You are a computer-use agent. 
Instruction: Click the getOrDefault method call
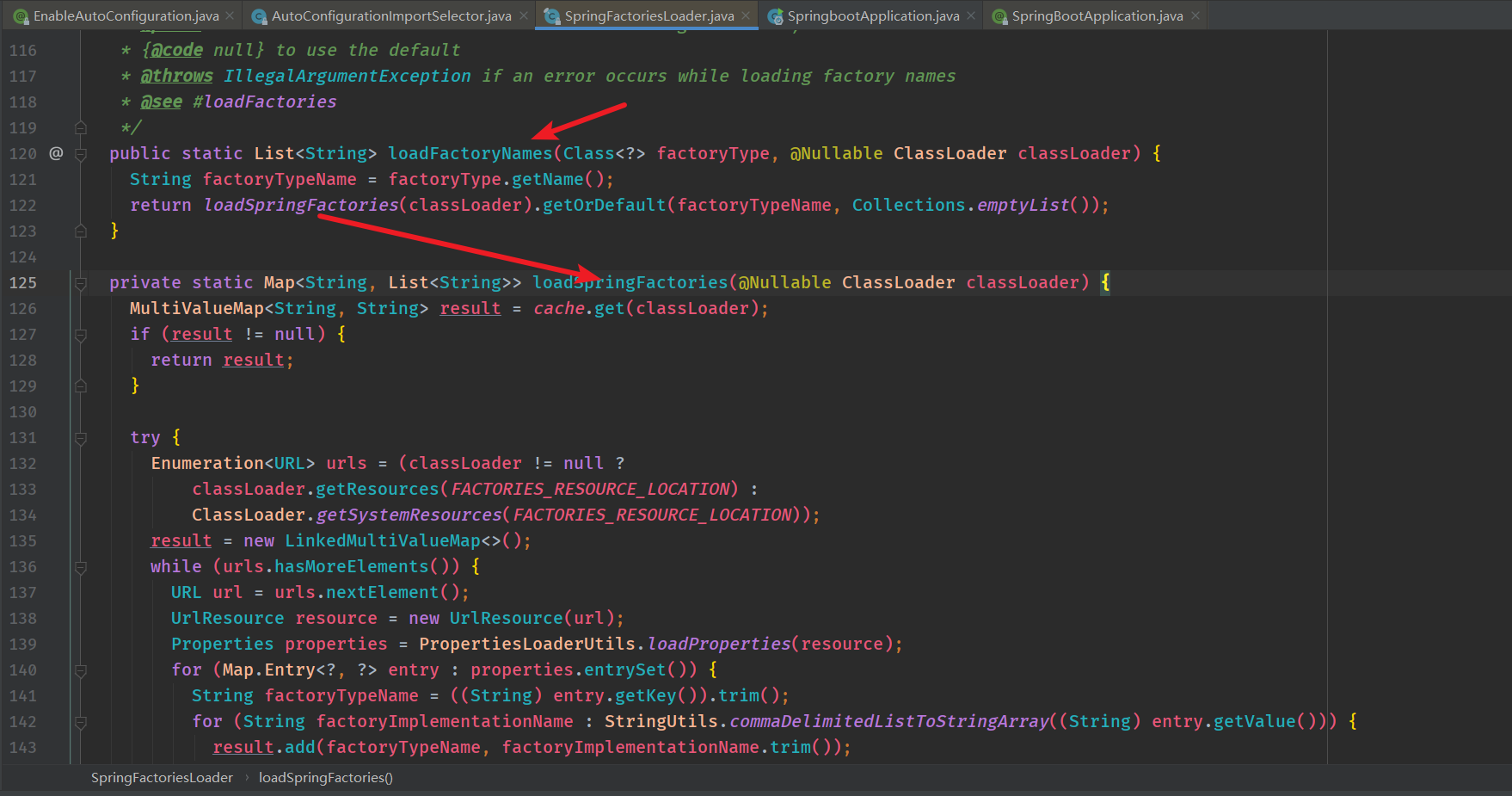coord(605,205)
